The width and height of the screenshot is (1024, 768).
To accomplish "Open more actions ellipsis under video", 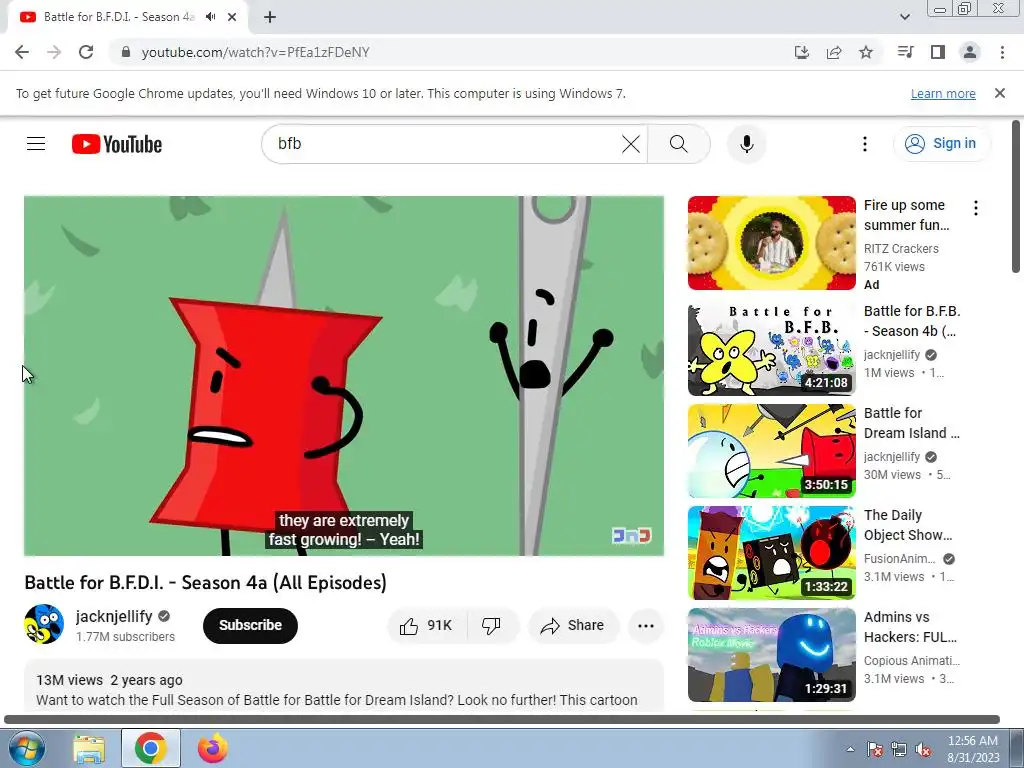I will pyautogui.click(x=646, y=626).
